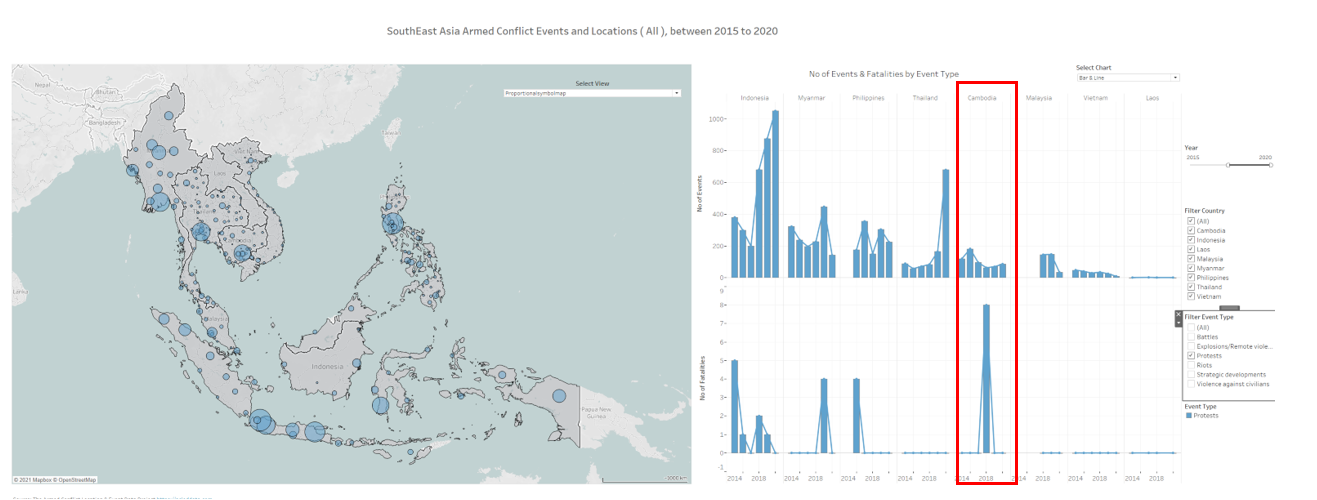Close the Filter Event Type panel
The width and height of the screenshot is (1317, 500).
(1178, 314)
